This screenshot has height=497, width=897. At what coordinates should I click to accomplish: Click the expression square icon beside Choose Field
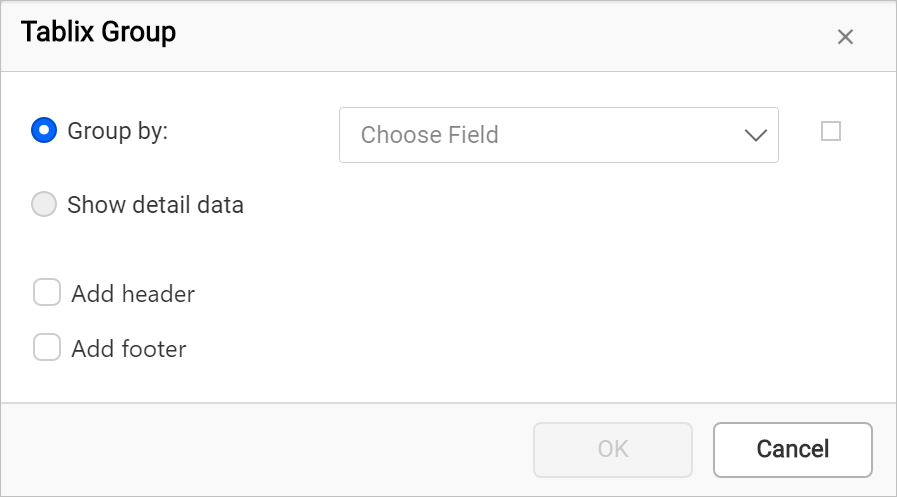tap(831, 131)
